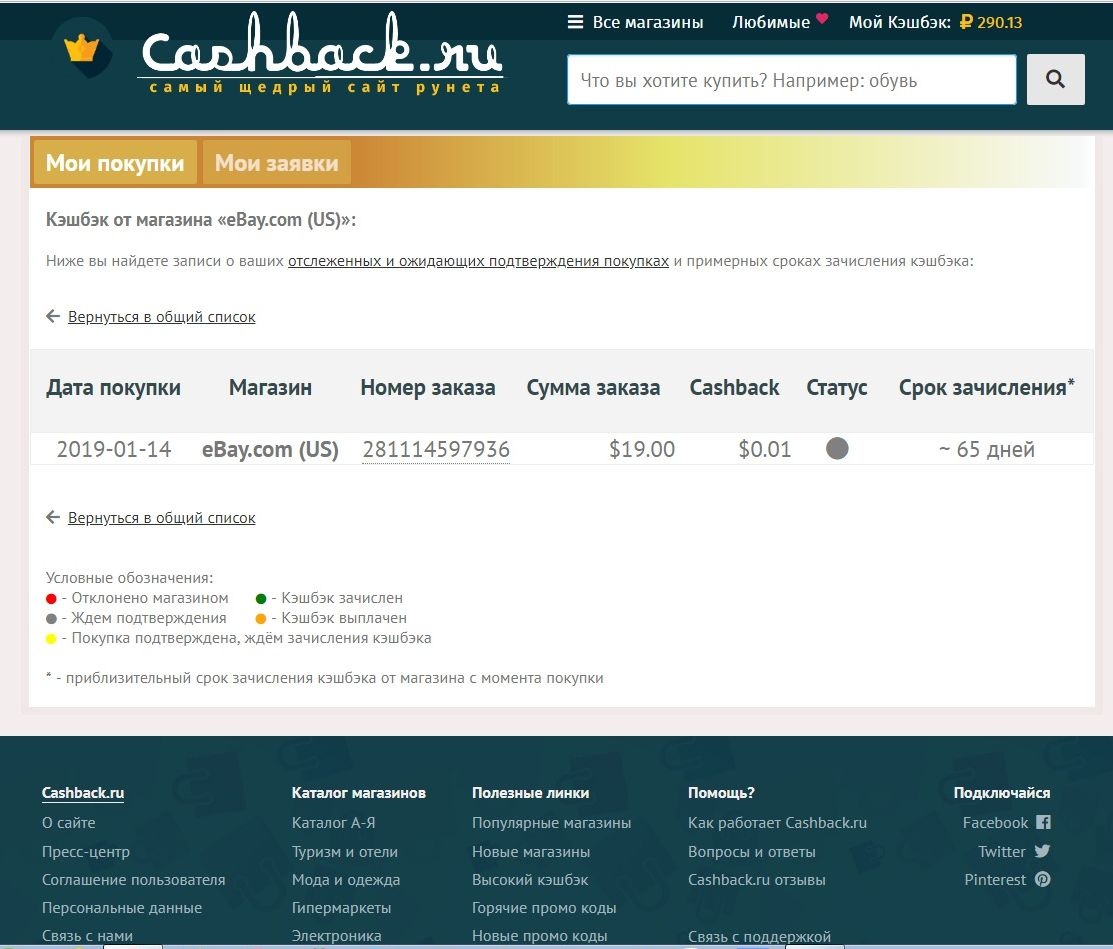This screenshot has width=1113, height=949.
Task: Open the Высокий кэшбэк footer link
Action: pos(530,879)
